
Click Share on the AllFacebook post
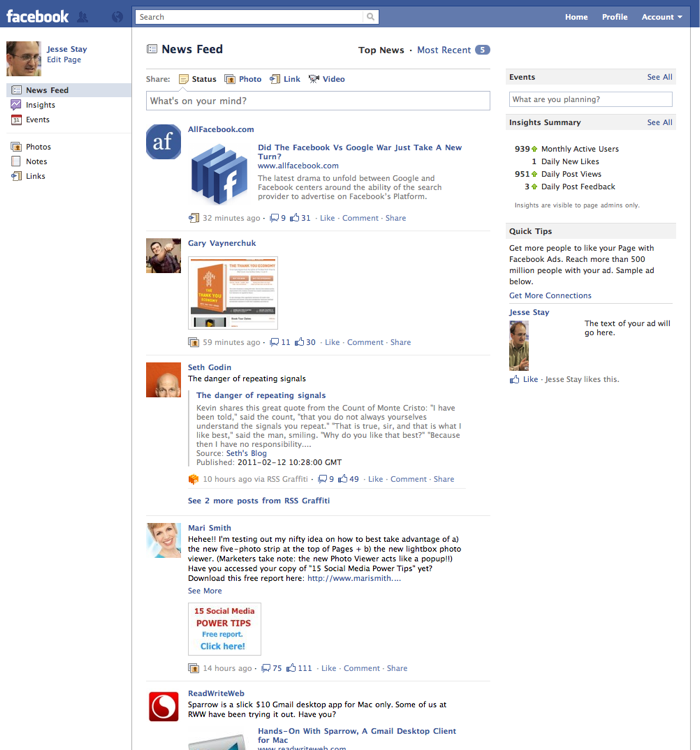pos(396,218)
